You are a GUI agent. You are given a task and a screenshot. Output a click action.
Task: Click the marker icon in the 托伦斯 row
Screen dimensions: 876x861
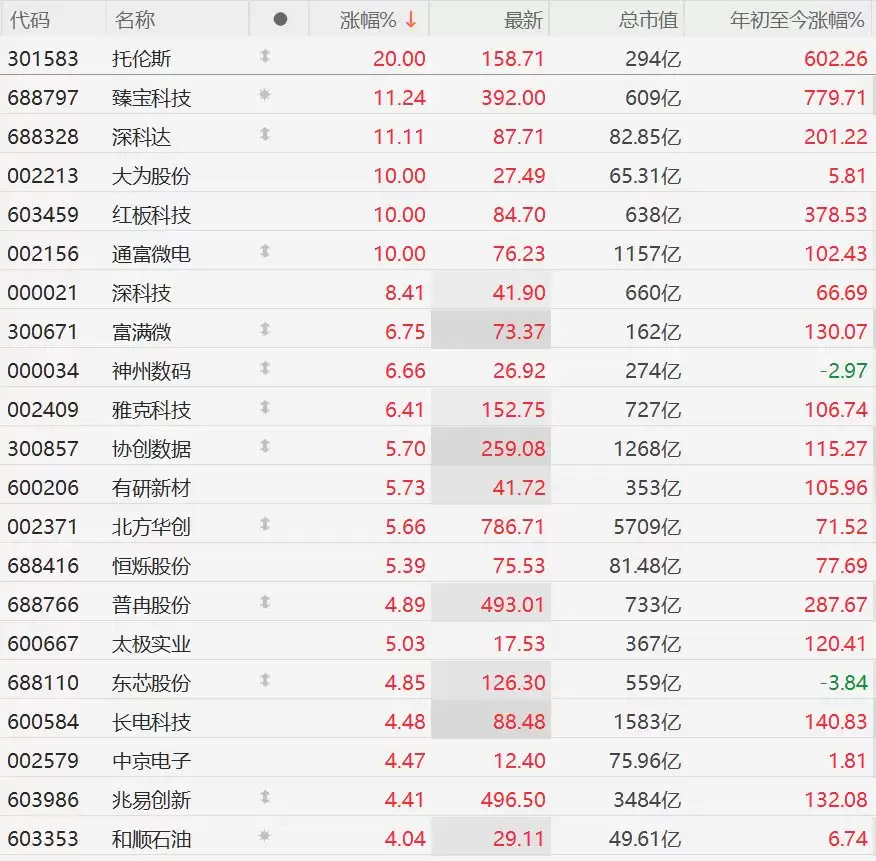tap(265, 56)
